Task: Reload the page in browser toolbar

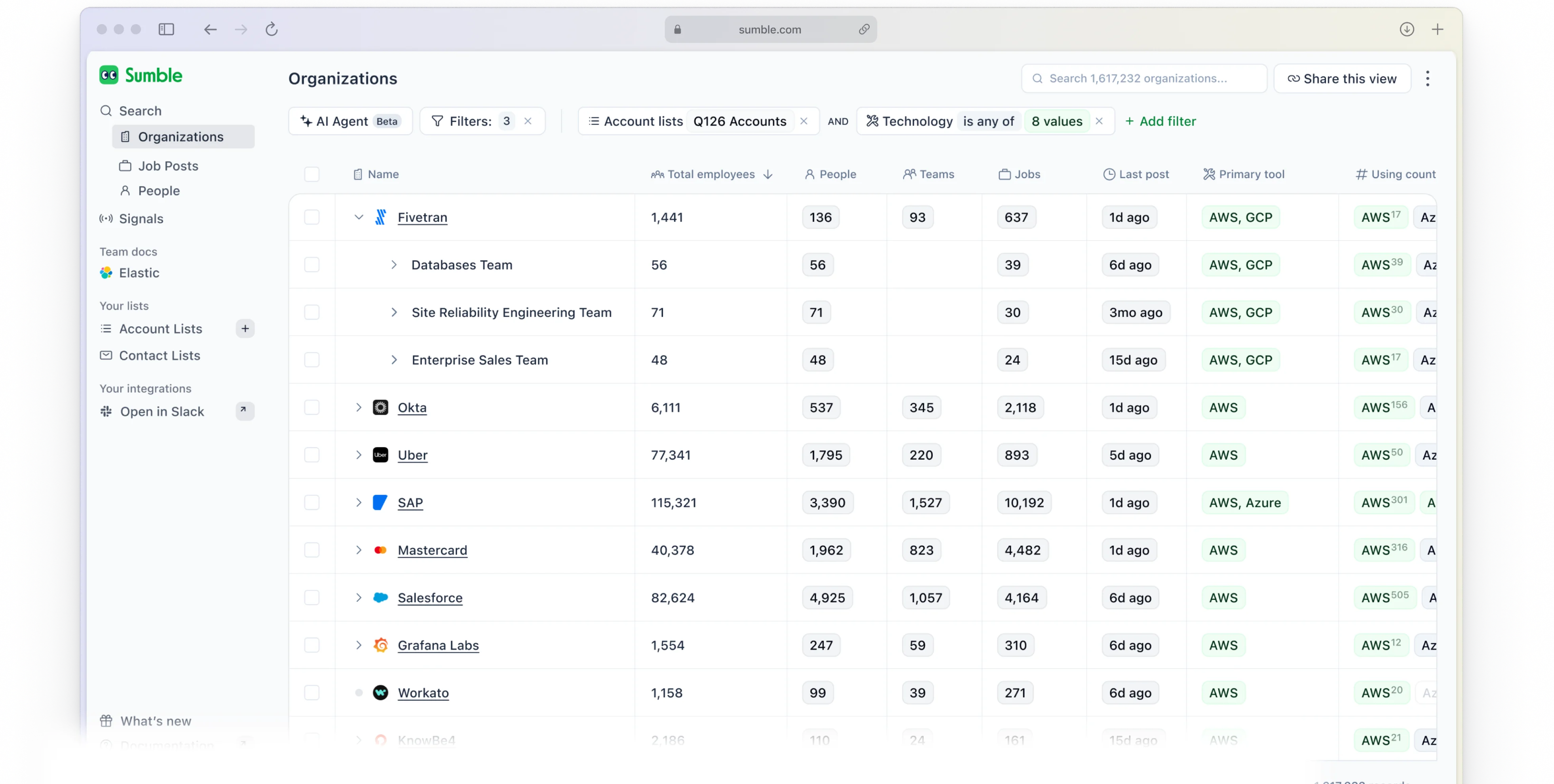Action: [271, 29]
